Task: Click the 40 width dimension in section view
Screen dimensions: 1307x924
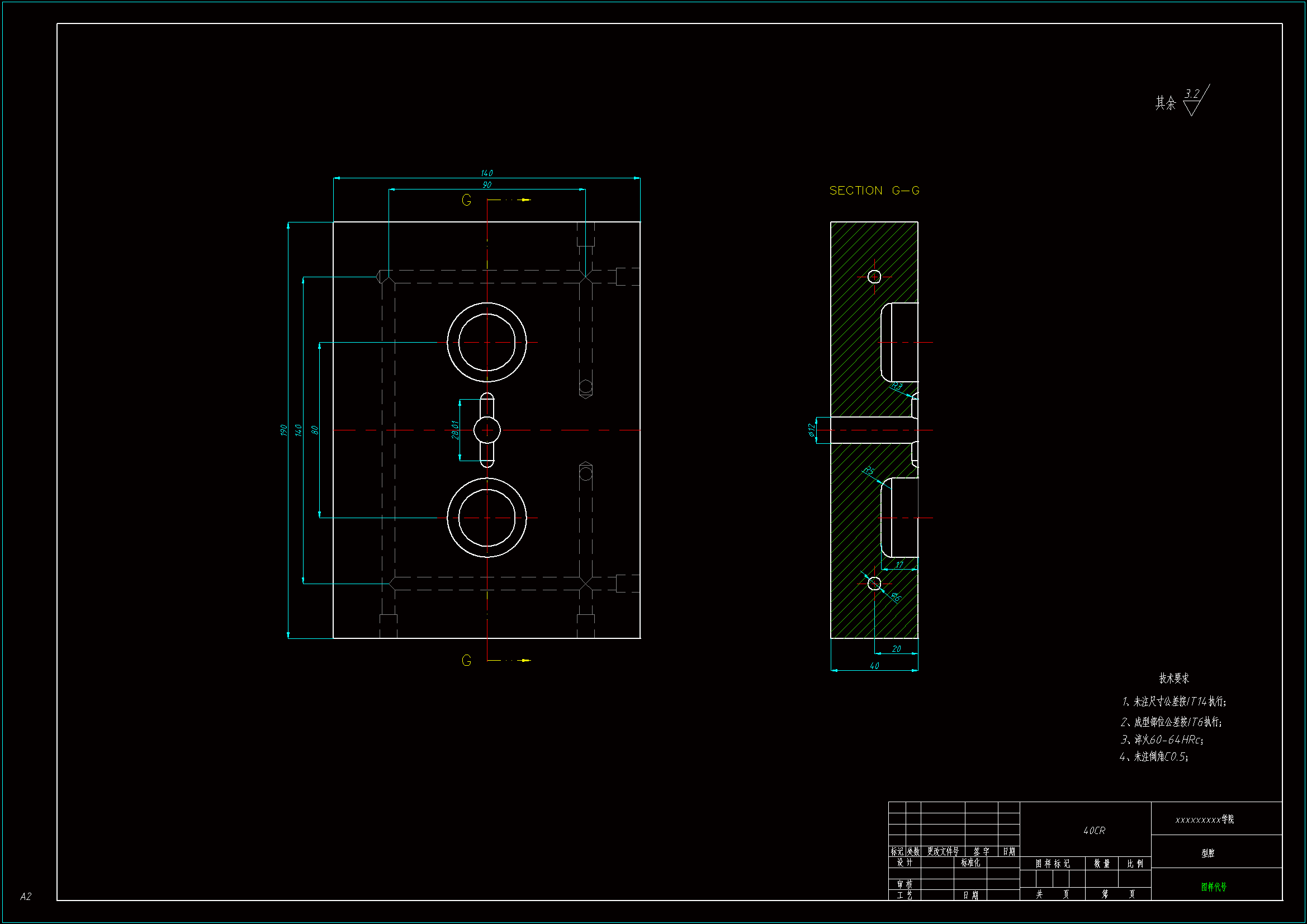Action: pos(874,666)
